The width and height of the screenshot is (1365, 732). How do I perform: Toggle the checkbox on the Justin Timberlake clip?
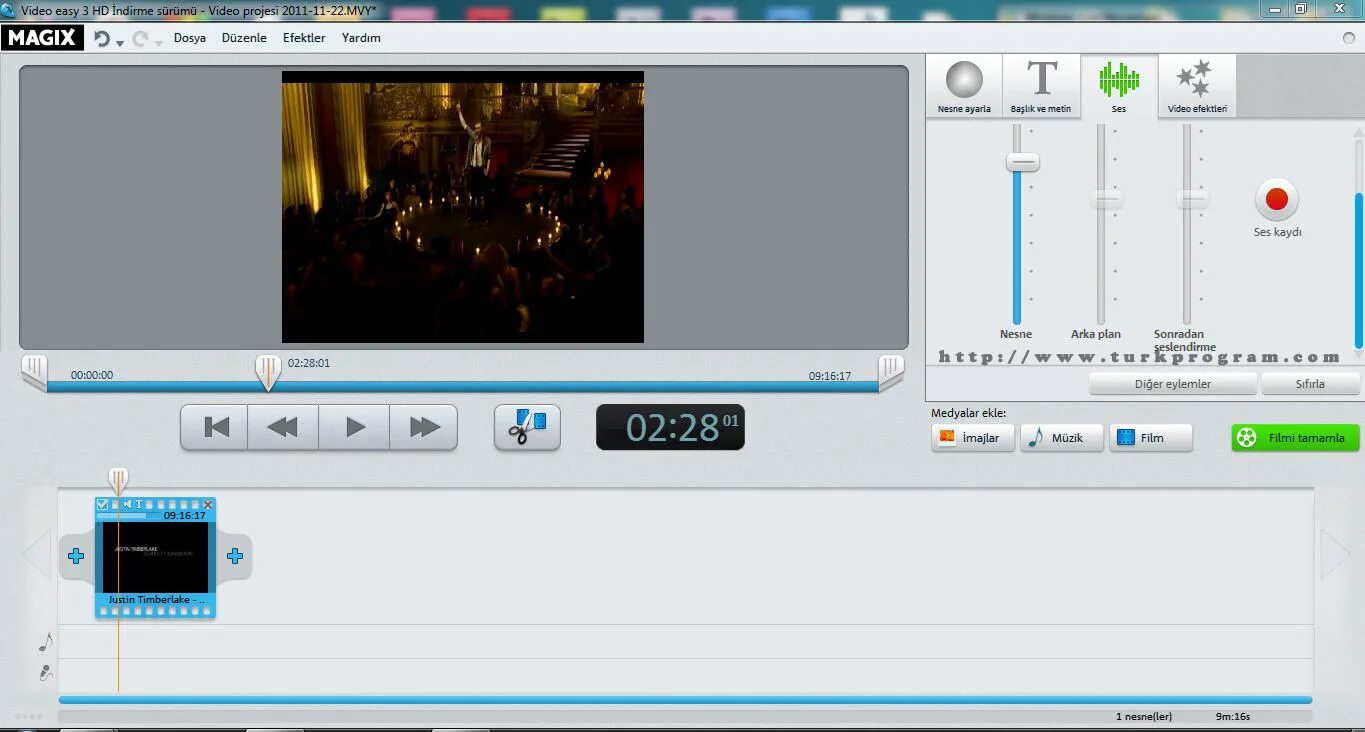coord(102,504)
